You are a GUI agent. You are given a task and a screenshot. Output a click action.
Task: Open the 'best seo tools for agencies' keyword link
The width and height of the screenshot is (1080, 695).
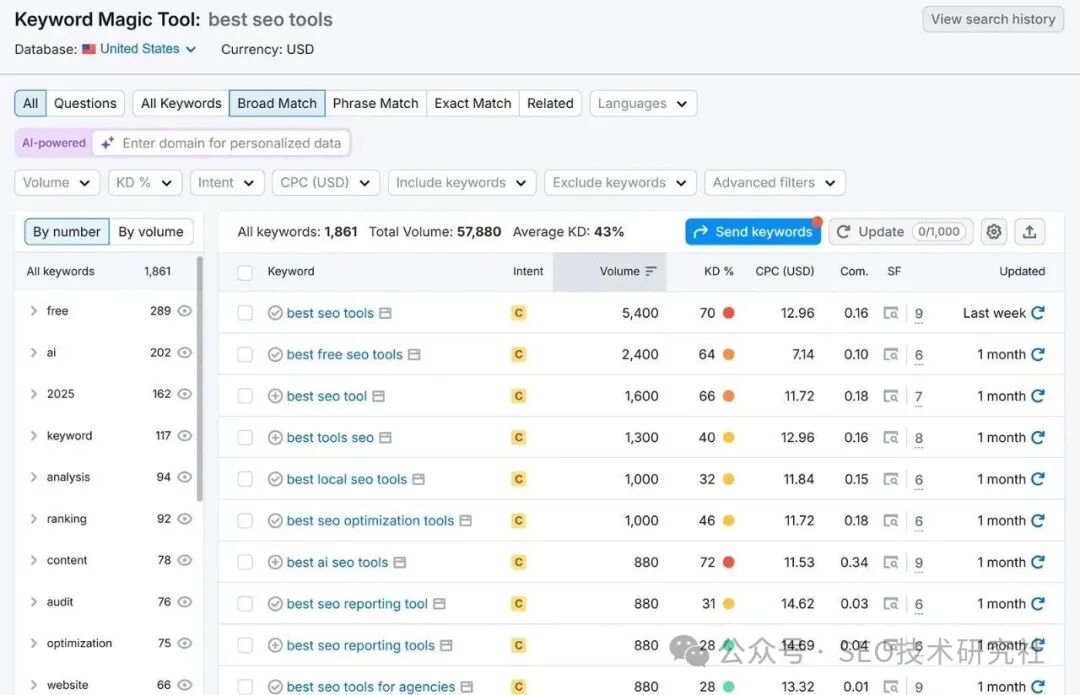tap(371, 687)
